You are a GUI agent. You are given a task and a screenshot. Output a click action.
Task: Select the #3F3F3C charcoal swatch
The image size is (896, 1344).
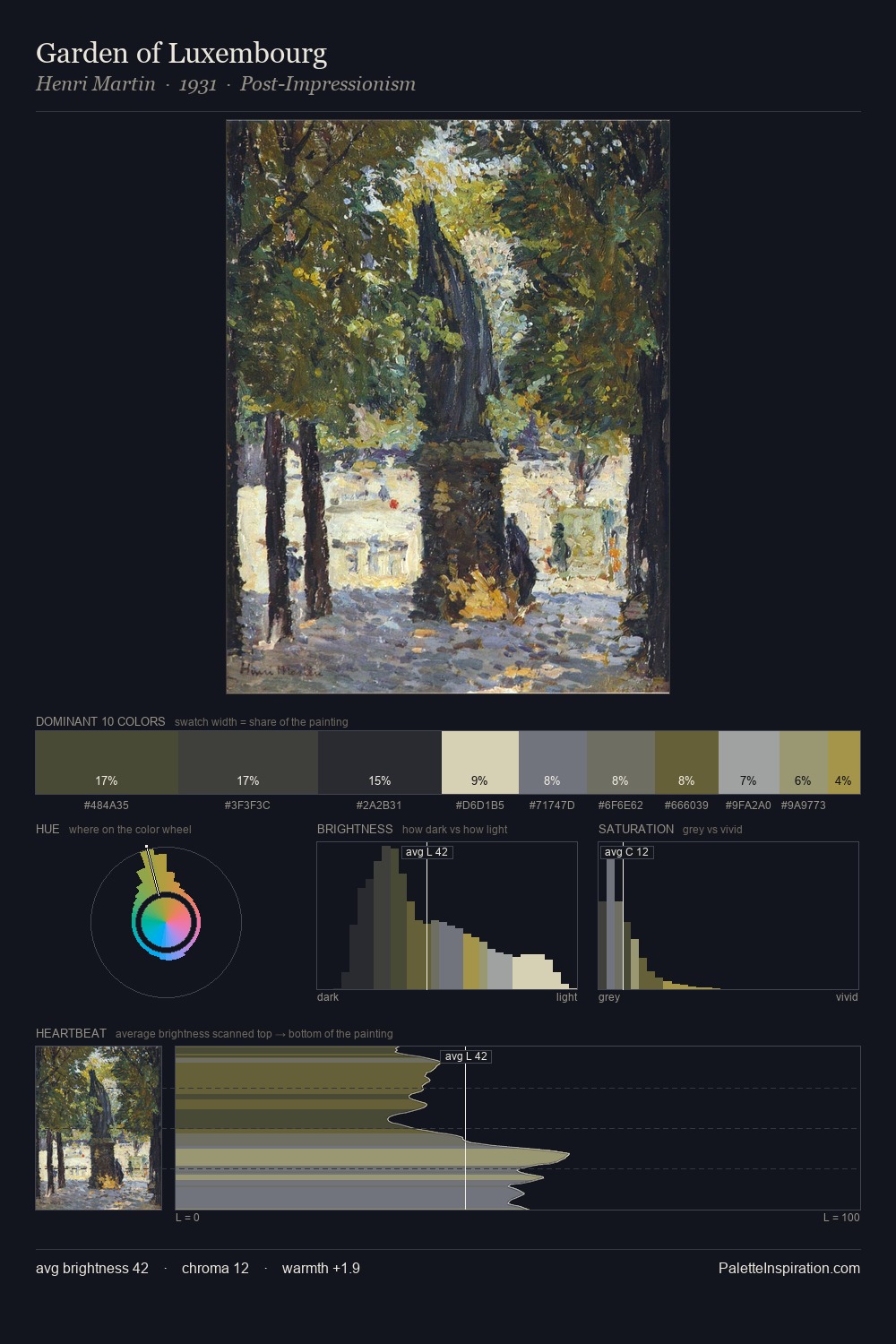248,762
